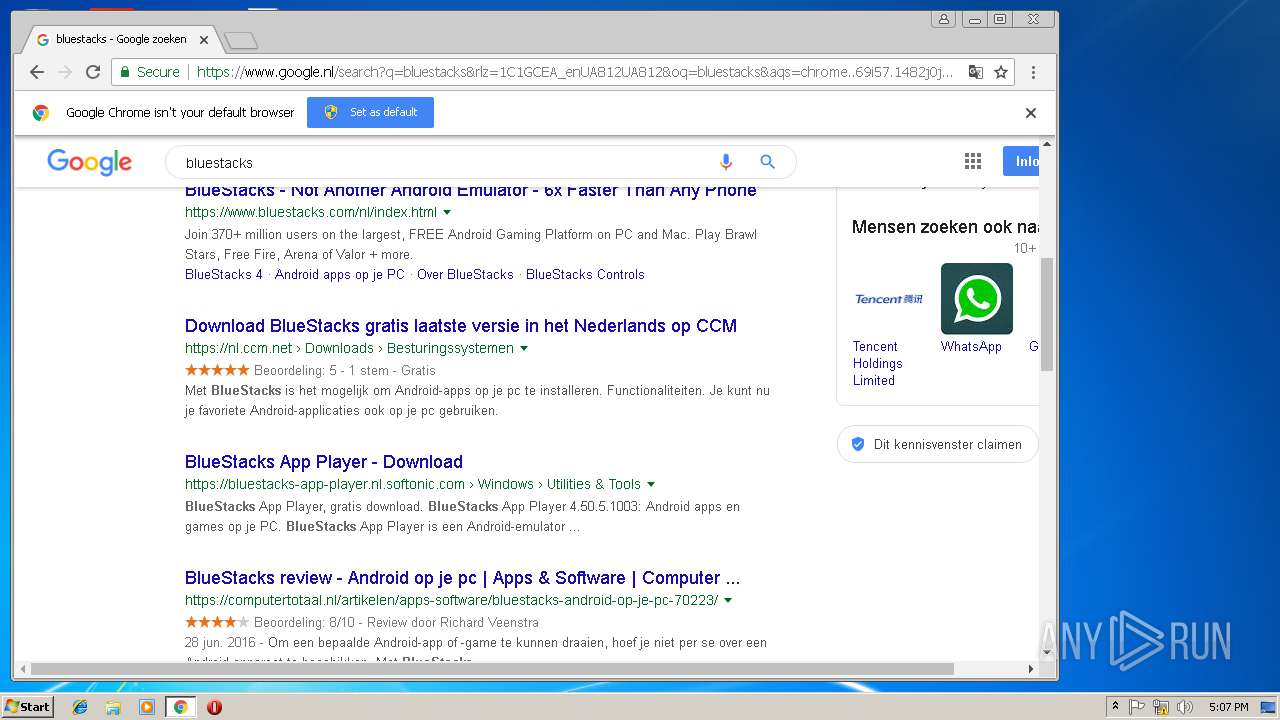Click the blue Inloggen button
Image resolution: width=1280 pixels, height=720 pixels.
click(x=1021, y=161)
